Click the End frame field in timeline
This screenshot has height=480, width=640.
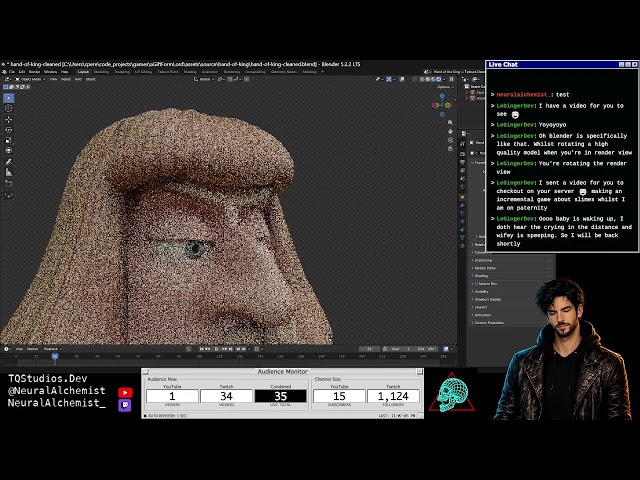tap(426, 349)
